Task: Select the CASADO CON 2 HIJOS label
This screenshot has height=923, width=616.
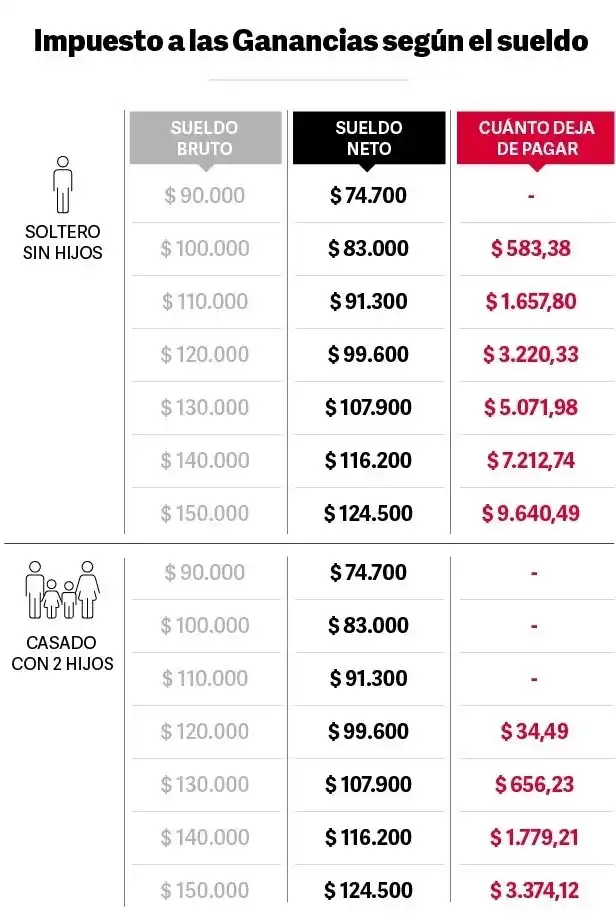Action: click(x=63, y=652)
